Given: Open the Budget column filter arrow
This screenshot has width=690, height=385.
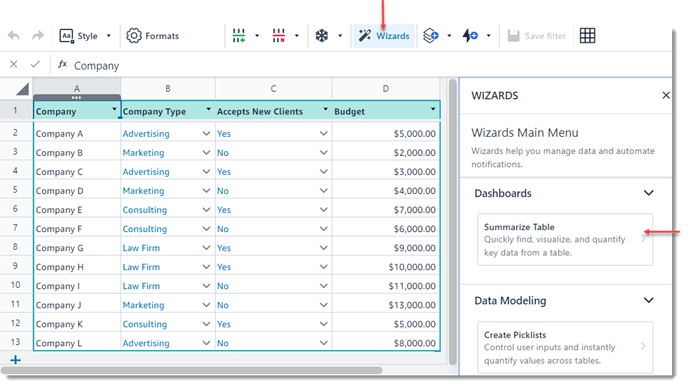Looking at the screenshot, I should tap(433, 109).
